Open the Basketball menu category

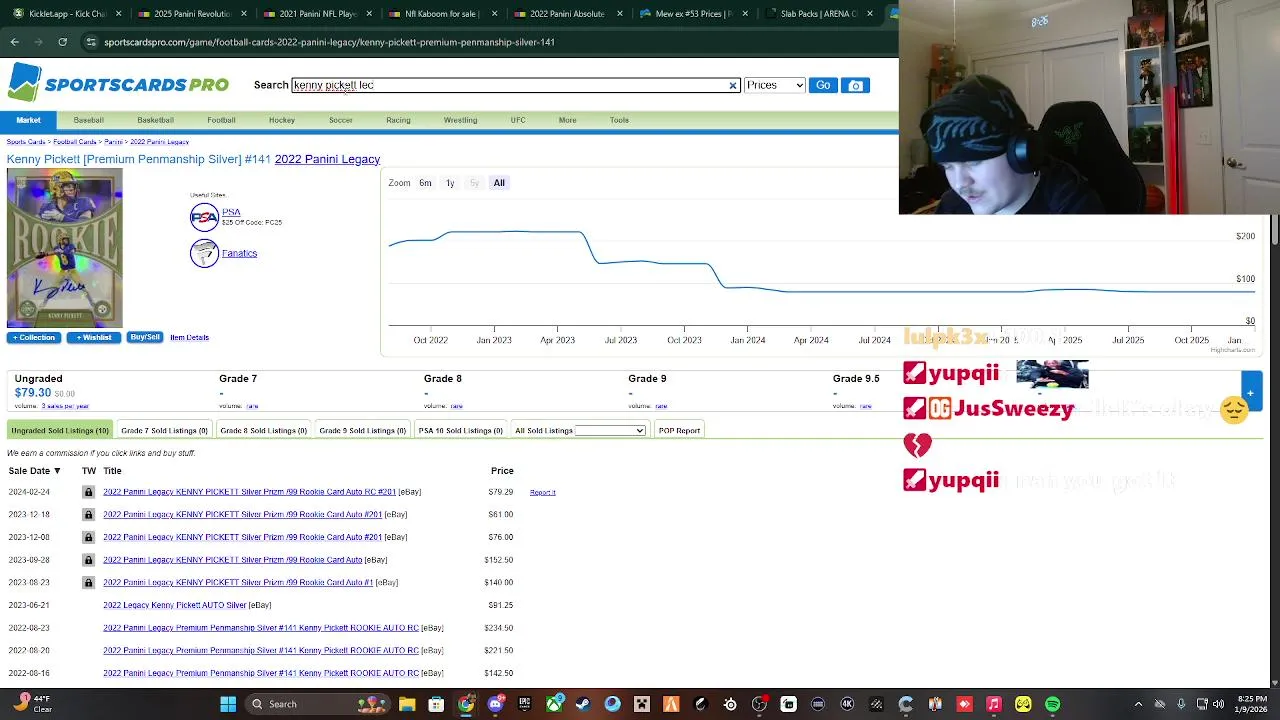coord(155,120)
